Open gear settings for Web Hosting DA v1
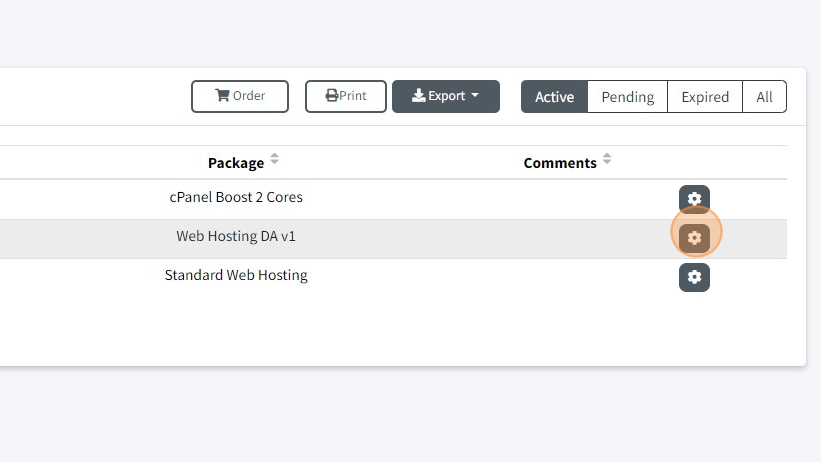The image size is (821, 462). pos(694,238)
